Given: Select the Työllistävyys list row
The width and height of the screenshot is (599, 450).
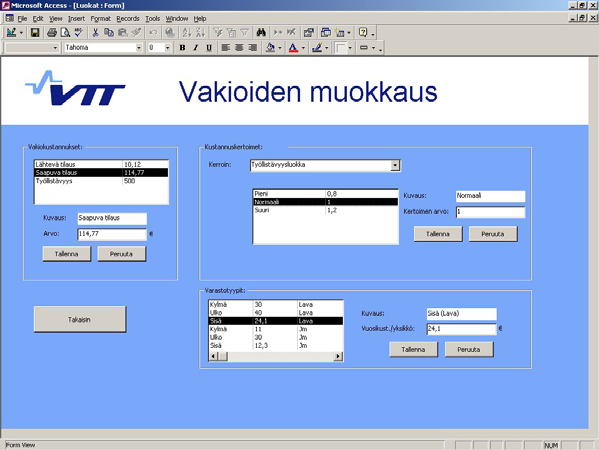Looking at the screenshot, I should (x=101, y=181).
